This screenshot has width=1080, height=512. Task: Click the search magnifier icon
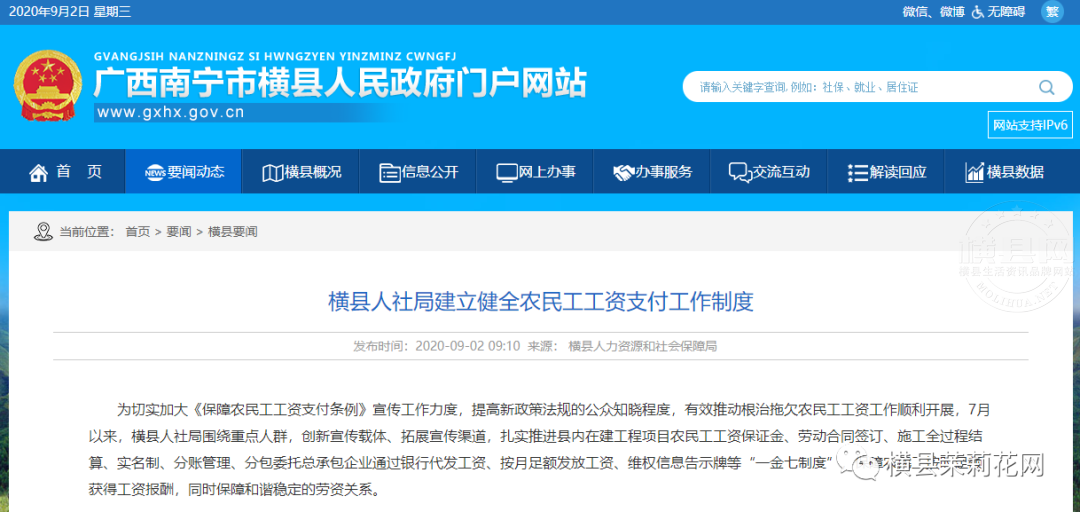click(1046, 88)
